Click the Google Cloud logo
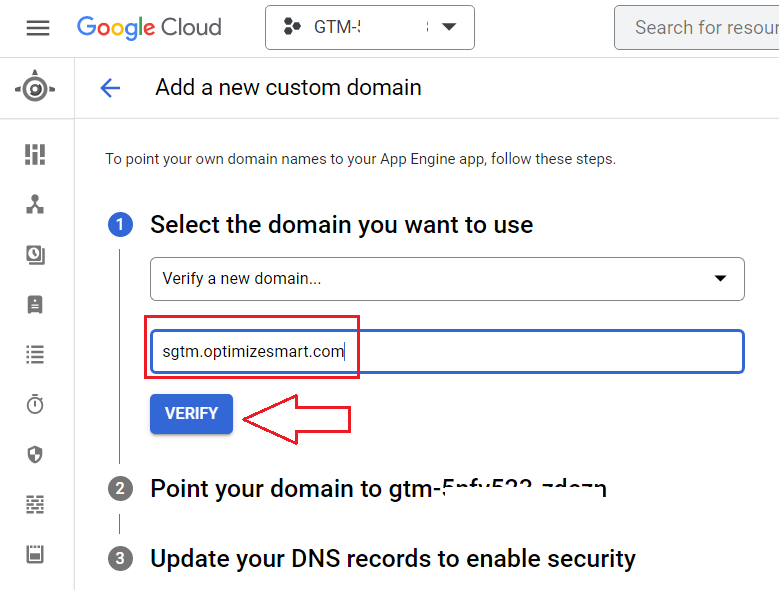This screenshot has height=590, width=779. pos(149,27)
